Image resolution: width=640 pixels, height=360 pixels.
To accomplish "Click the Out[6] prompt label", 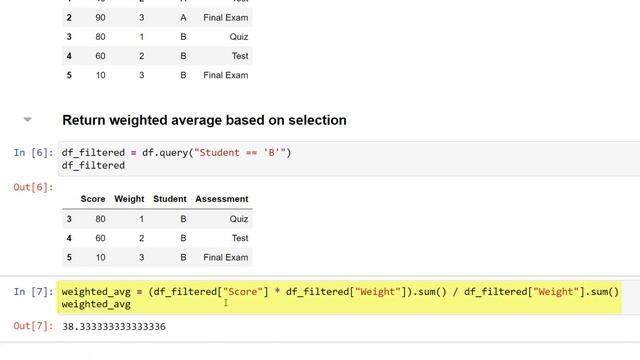I will click(33, 187).
